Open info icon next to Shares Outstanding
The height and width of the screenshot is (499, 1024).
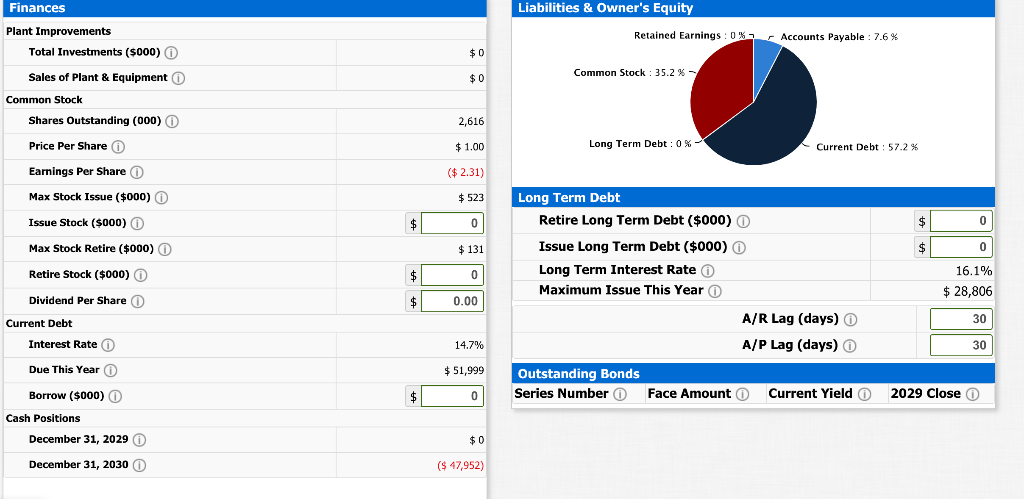click(x=172, y=121)
